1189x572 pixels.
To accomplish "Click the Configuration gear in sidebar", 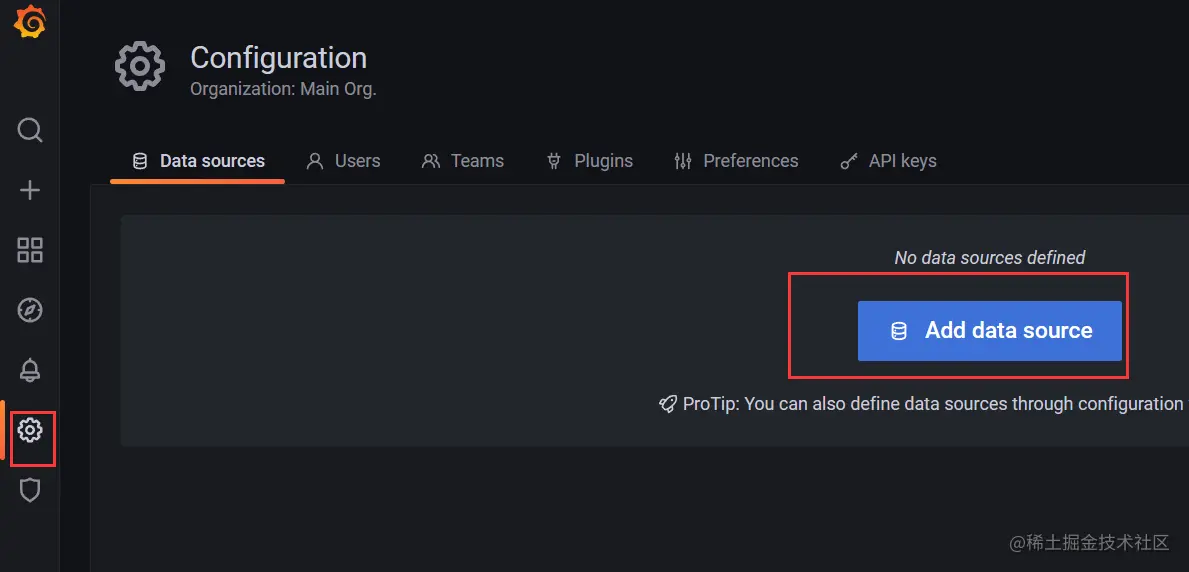I will [30, 431].
